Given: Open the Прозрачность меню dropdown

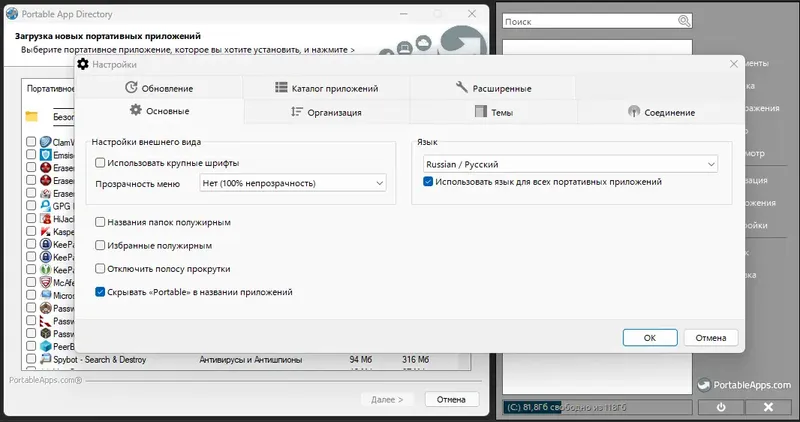Looking at the screenshot, I should click(292, 183).
